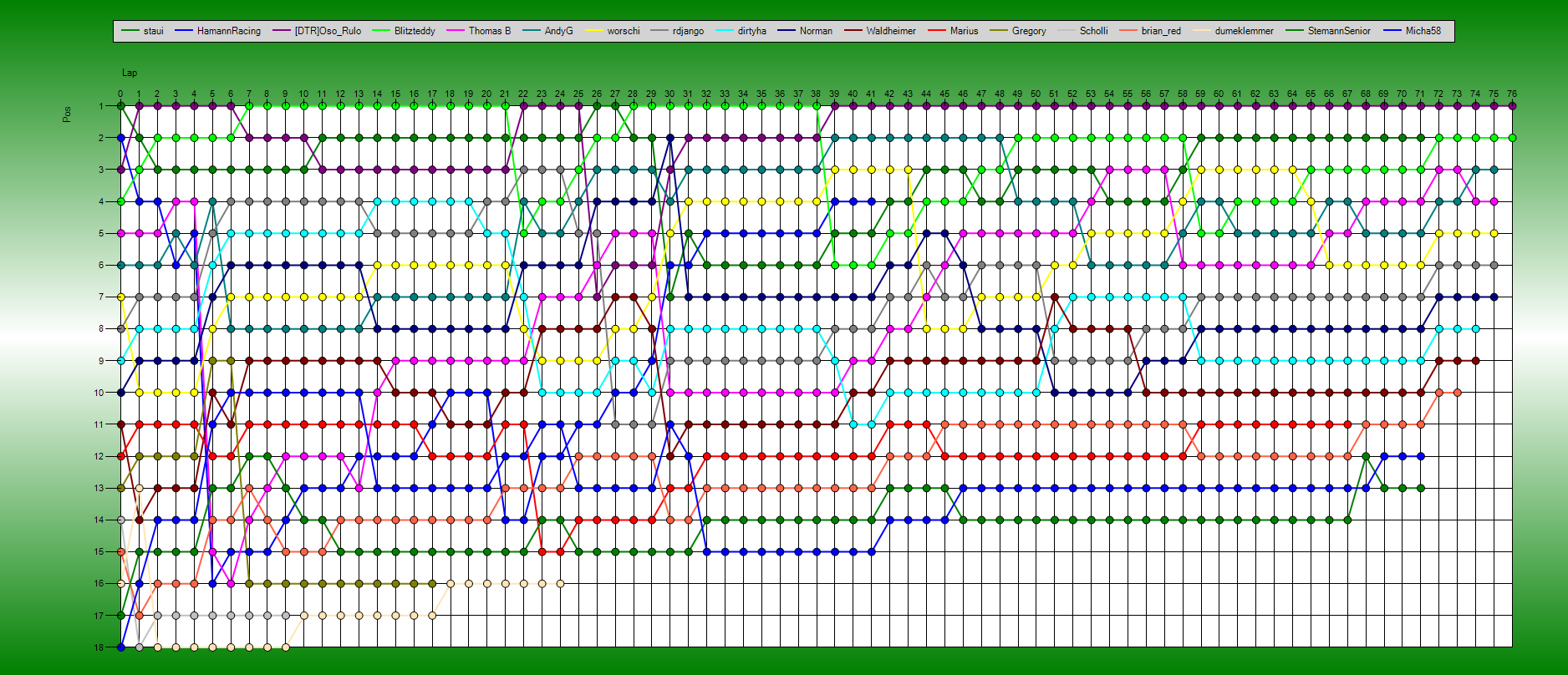The width and height of the screenshot is (1568, 675).
Task: Click lap number 0 on the lap axis
Action: pos(120,94)
